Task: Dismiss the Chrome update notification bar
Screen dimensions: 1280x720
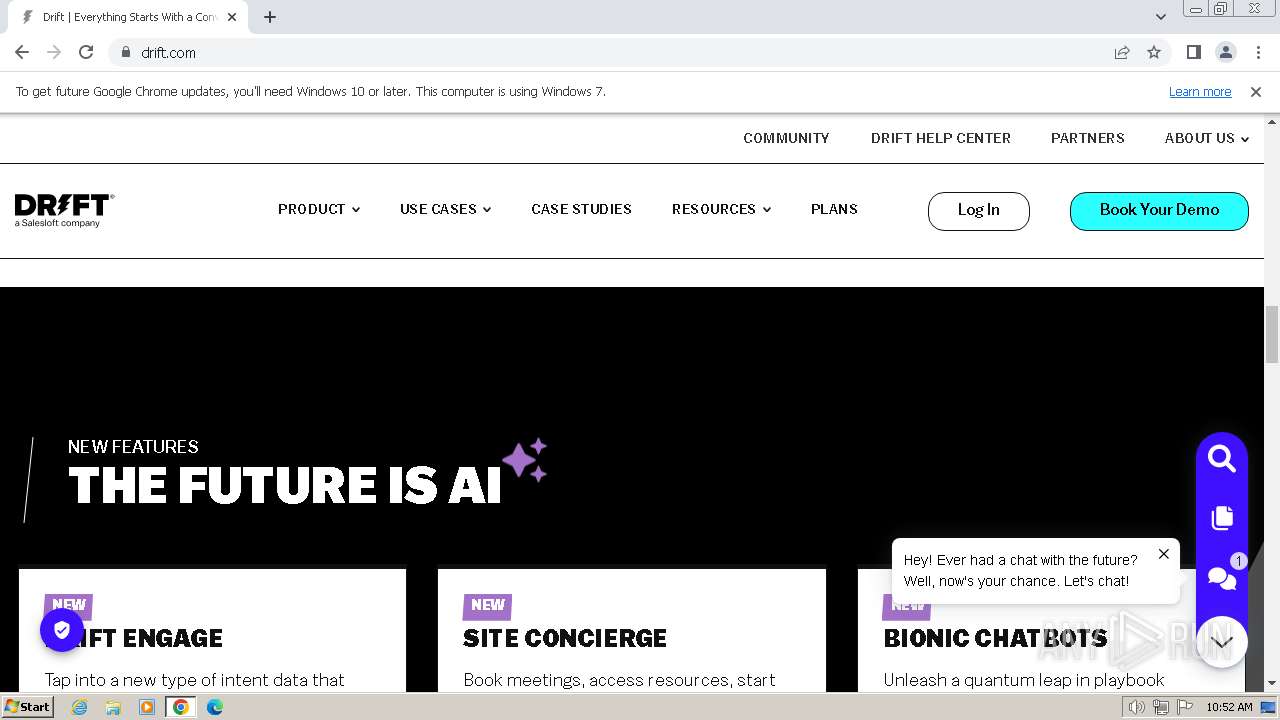Action: pyautogui.click(x=1256, y=91)
